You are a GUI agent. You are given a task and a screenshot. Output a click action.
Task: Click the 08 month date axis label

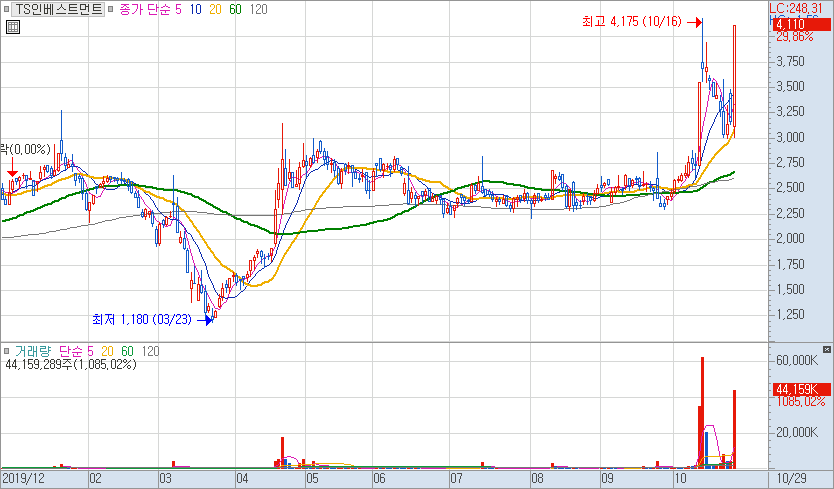(x=538, y=478)
